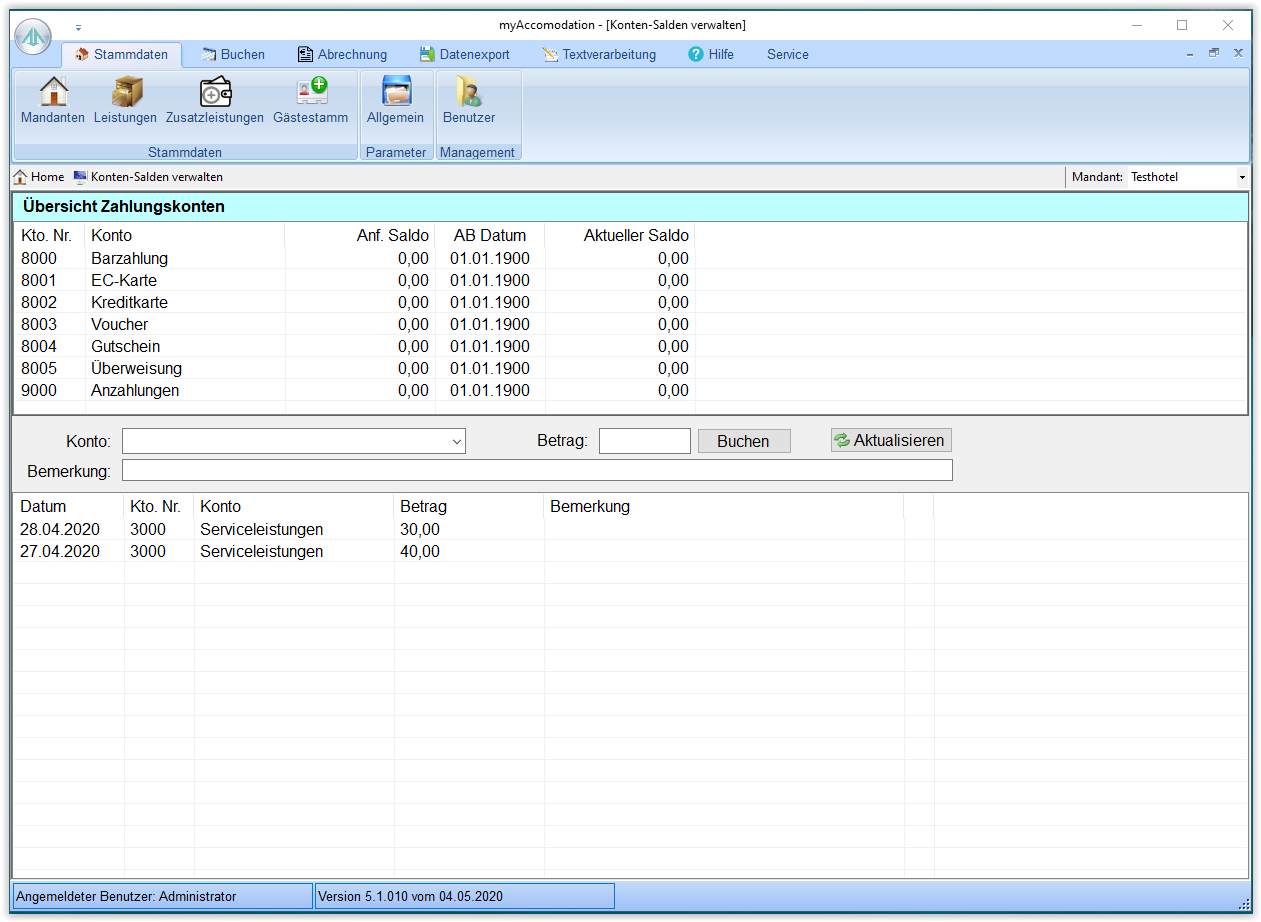Image resolution: width=1261 pixels, height=922 pixels.
Task: Open the Gästestamm guest icon
Action: coord(311,92)
